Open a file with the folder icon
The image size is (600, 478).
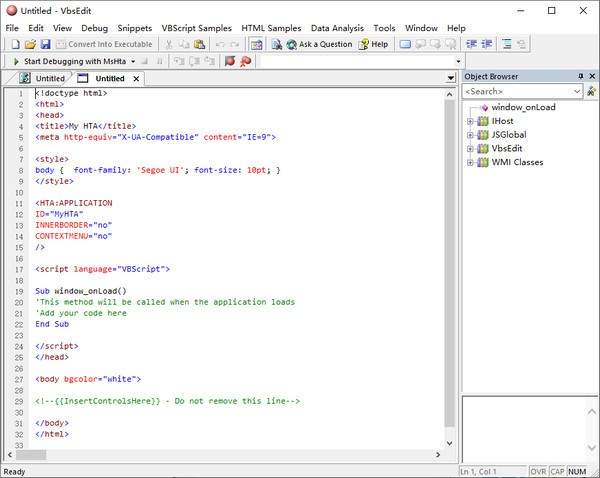(x=30, y=45)
